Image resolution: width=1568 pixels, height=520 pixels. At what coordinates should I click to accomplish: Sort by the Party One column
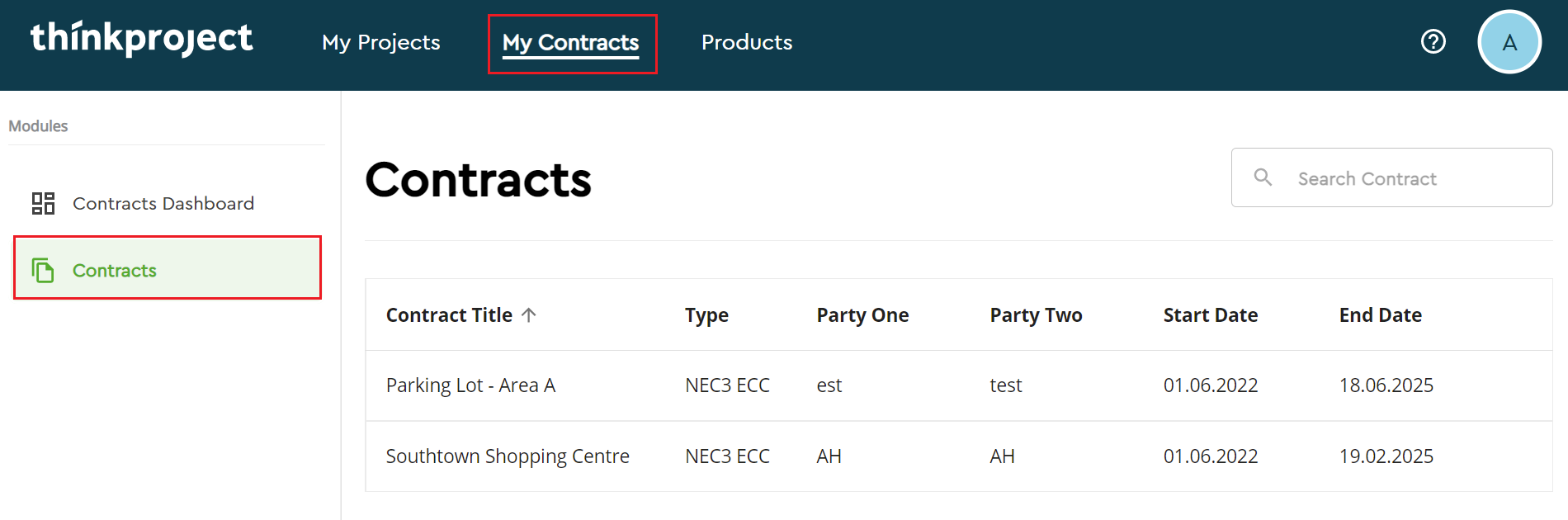862,315
